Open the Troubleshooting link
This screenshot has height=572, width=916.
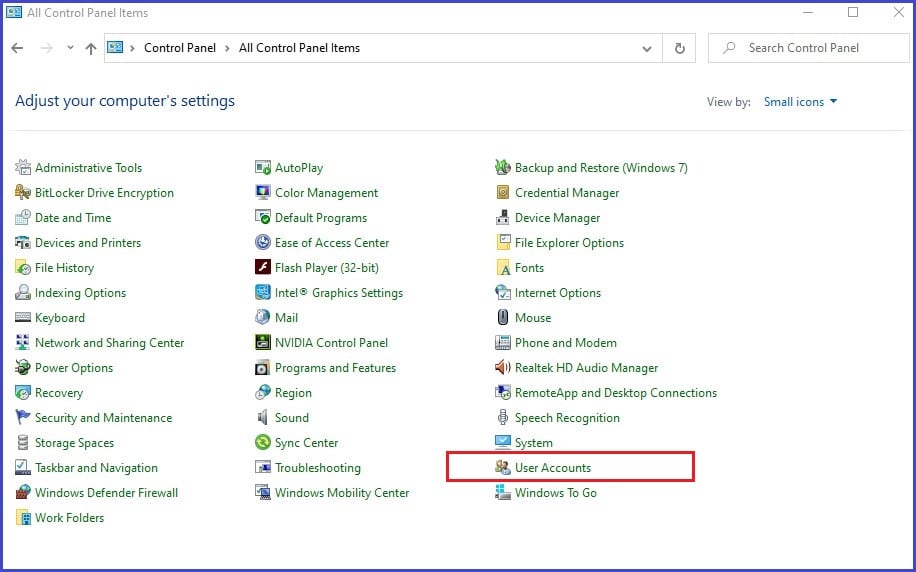[x=318, y=468]
